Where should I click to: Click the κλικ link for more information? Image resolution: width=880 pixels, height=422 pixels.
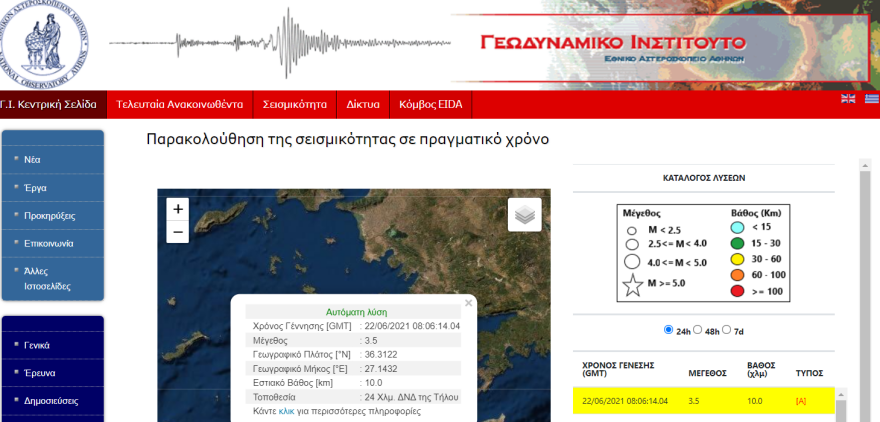coord(286,411)
